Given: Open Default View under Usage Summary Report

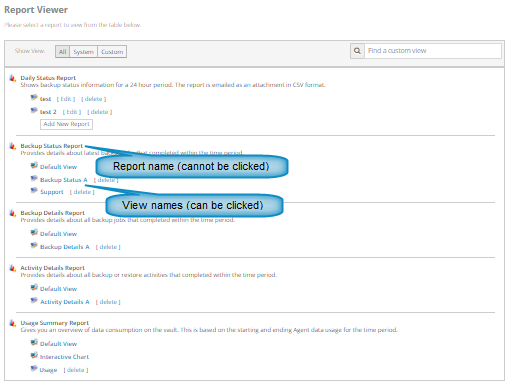Looking at the screenshot, I should [58, 344].
